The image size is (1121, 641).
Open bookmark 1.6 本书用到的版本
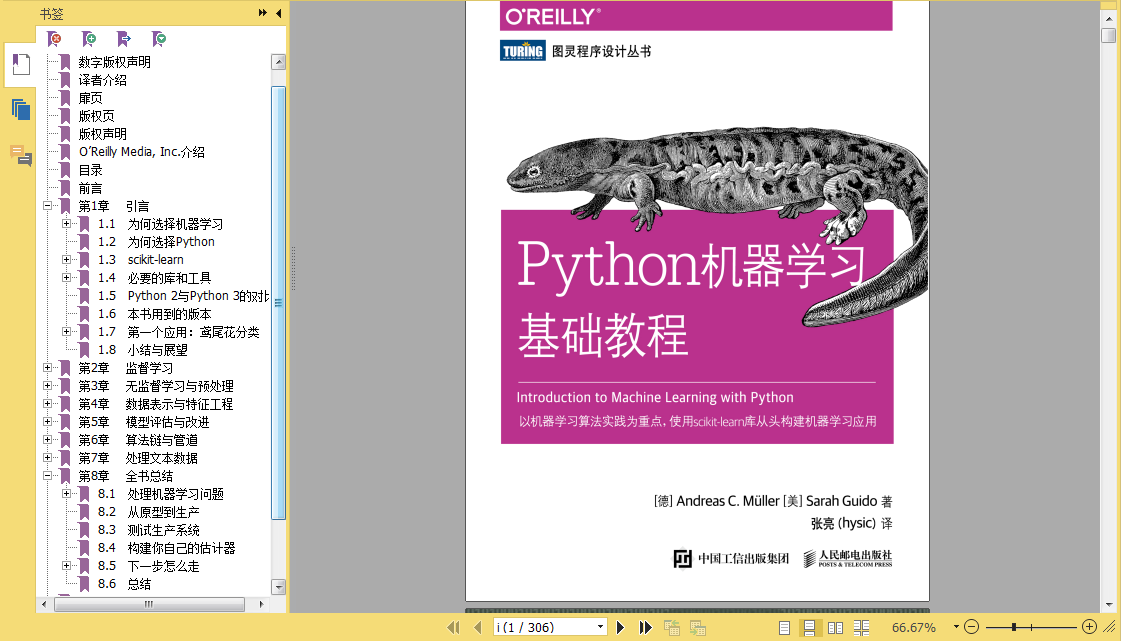pyautogui.click(x=154, y=314)
